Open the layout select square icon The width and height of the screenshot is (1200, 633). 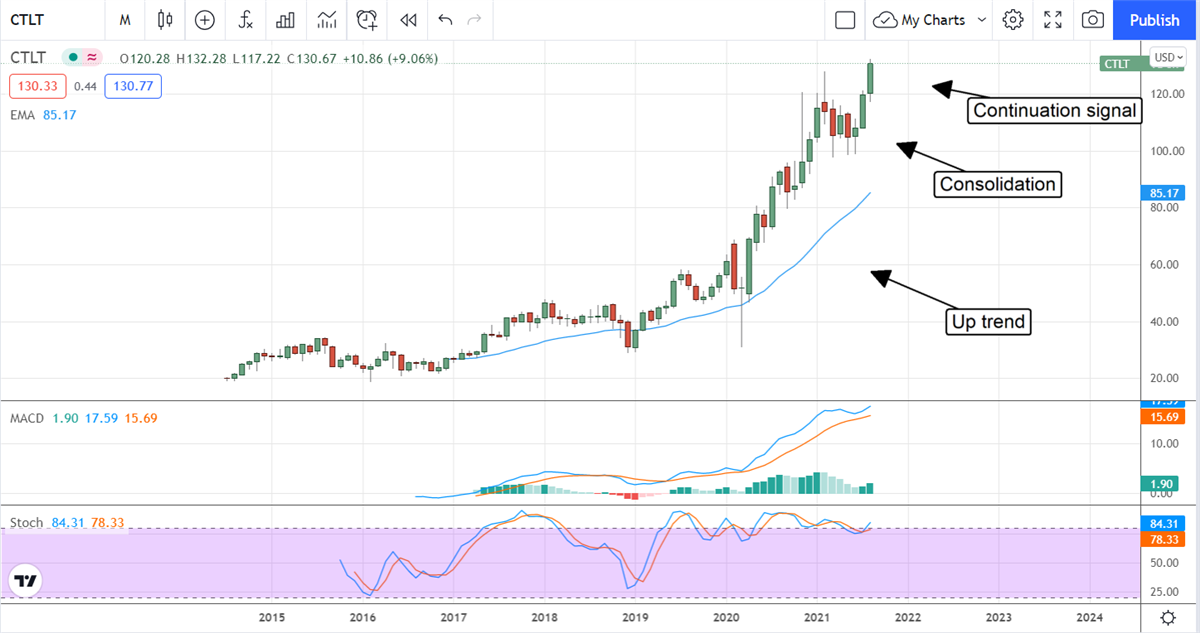[x=845, y=20]
